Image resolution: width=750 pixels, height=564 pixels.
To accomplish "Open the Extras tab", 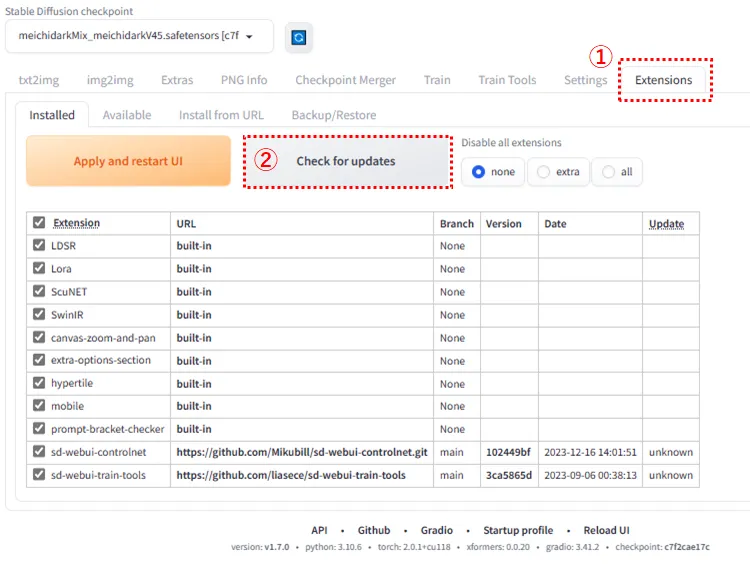I will (x=177, y=80).
